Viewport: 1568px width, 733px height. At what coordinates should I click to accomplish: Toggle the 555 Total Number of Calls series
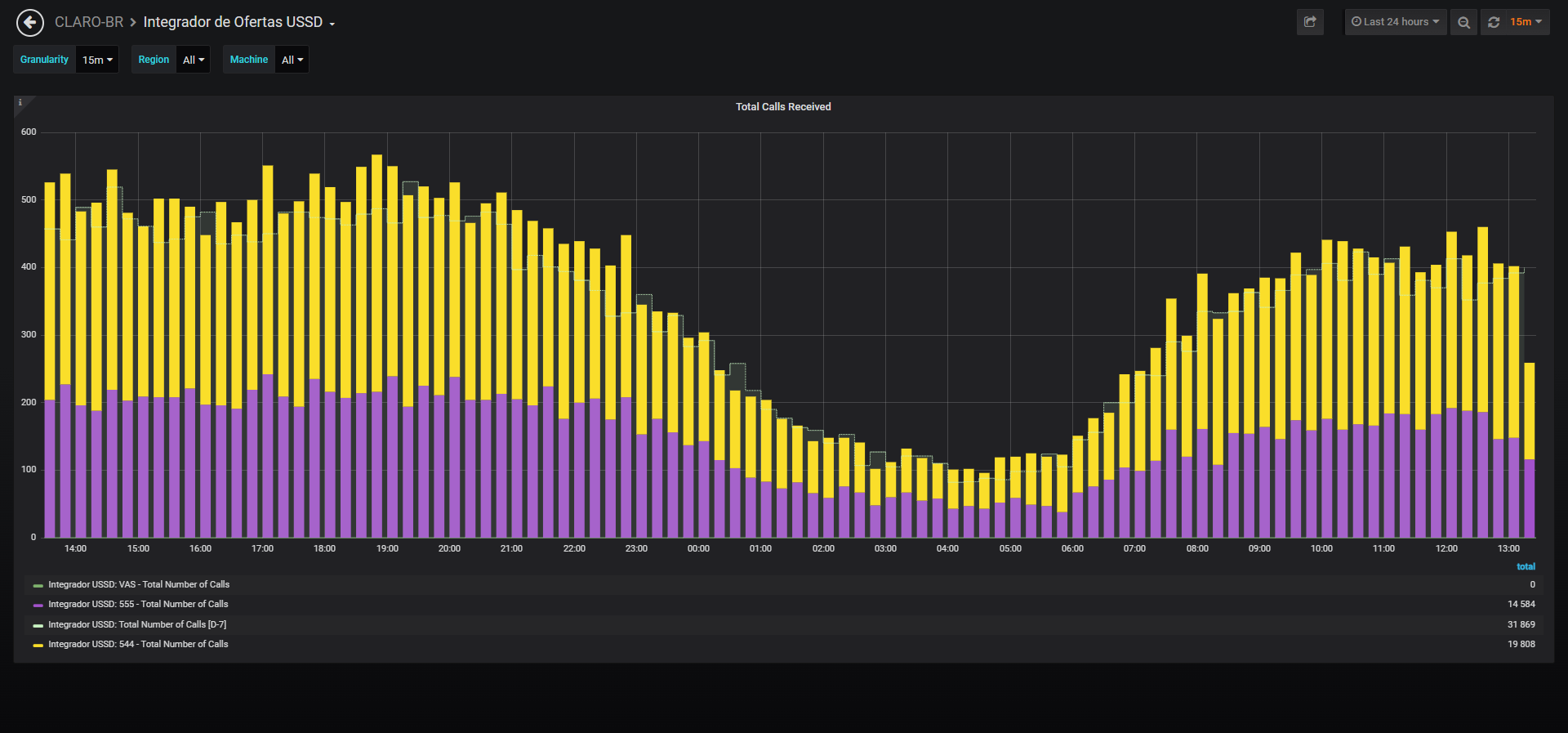138,605
